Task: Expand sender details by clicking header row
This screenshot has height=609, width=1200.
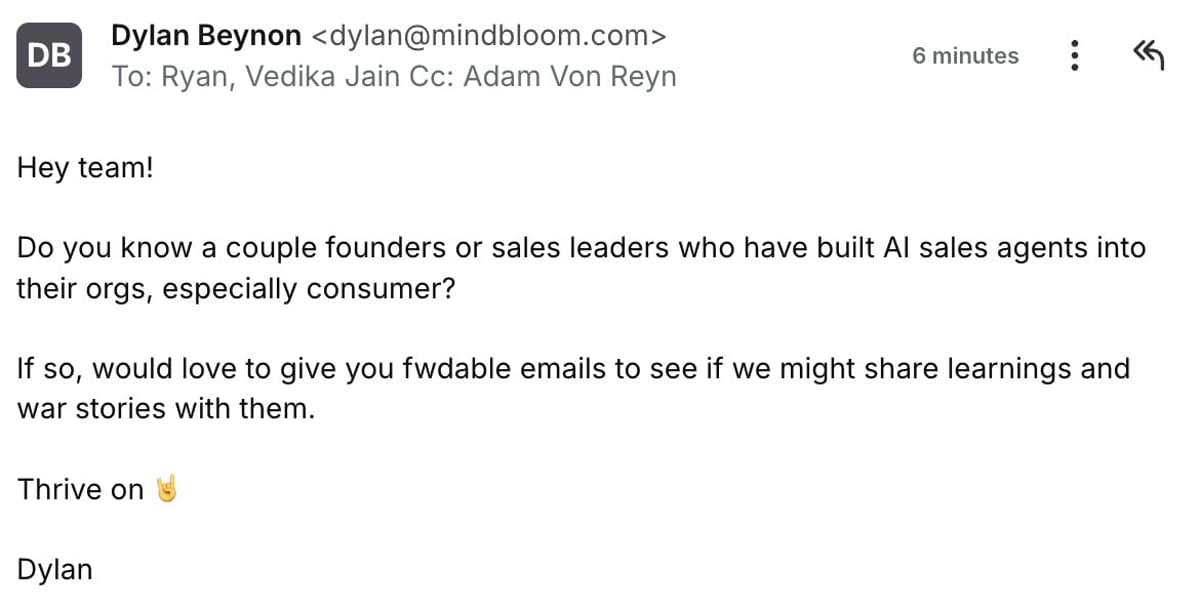Action: coord(400,55)
